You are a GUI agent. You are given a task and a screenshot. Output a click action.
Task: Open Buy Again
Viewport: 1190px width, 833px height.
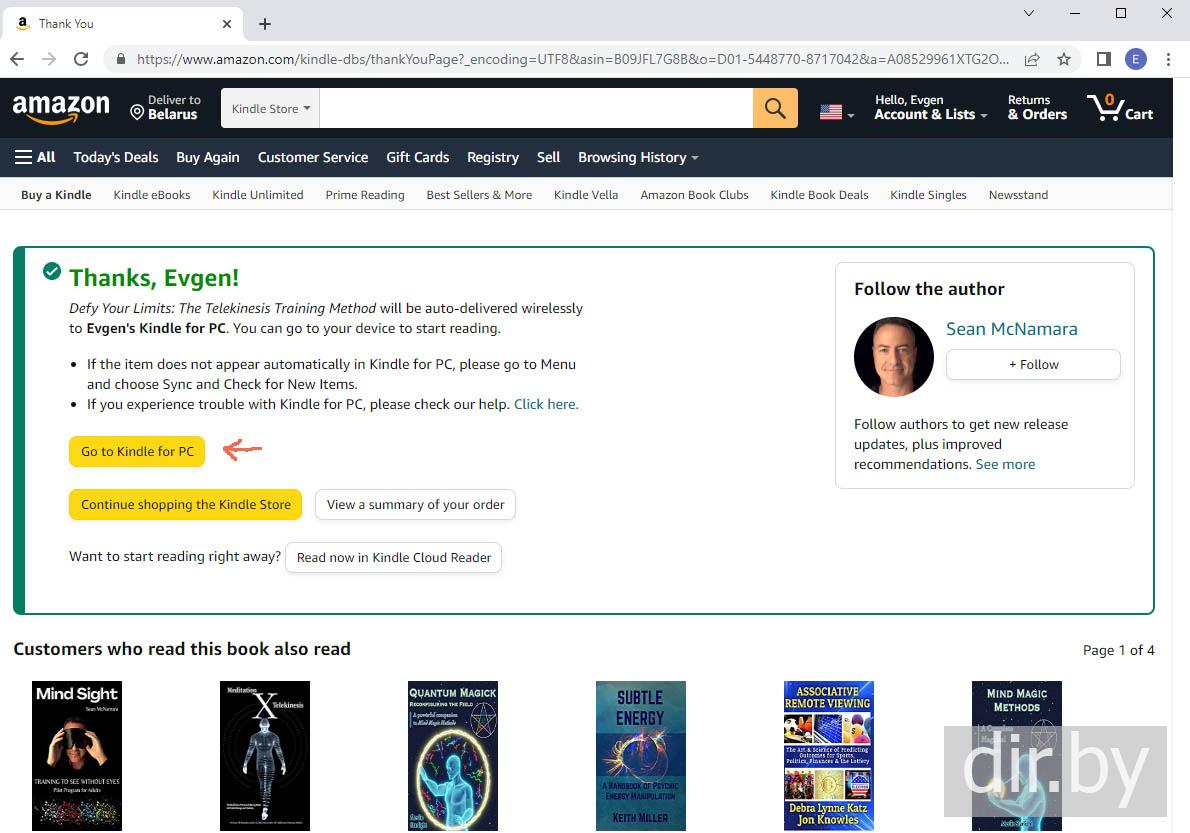208,157
